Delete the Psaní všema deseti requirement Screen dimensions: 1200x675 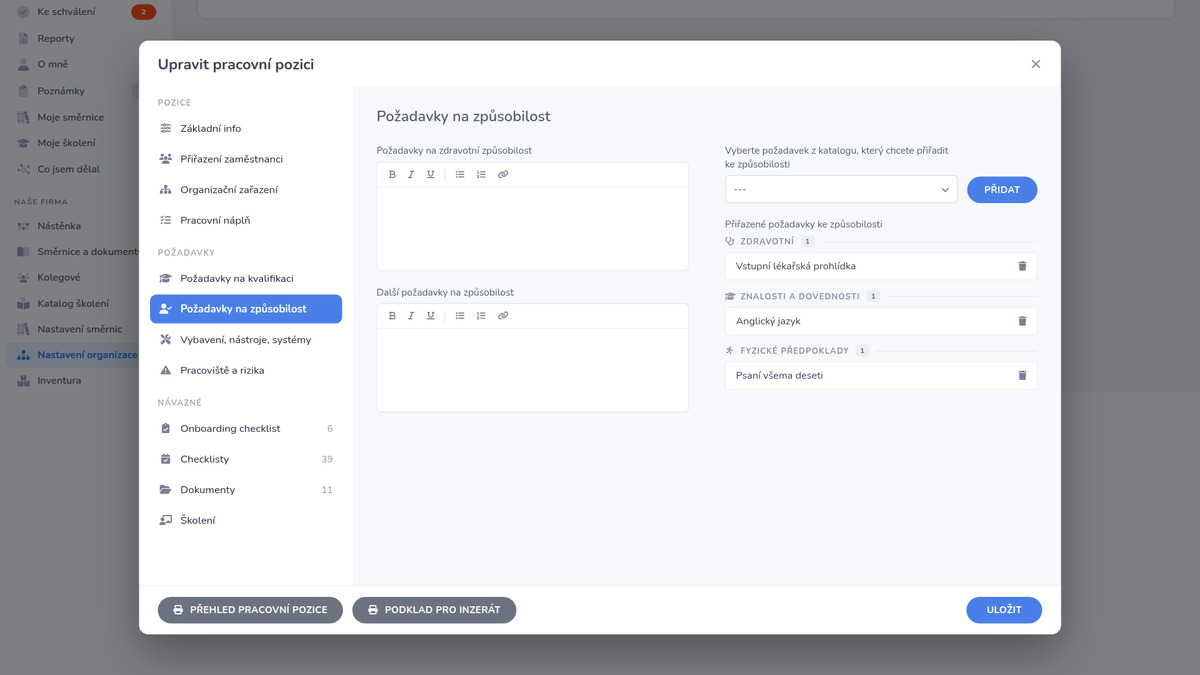[x=1022, y=375]
